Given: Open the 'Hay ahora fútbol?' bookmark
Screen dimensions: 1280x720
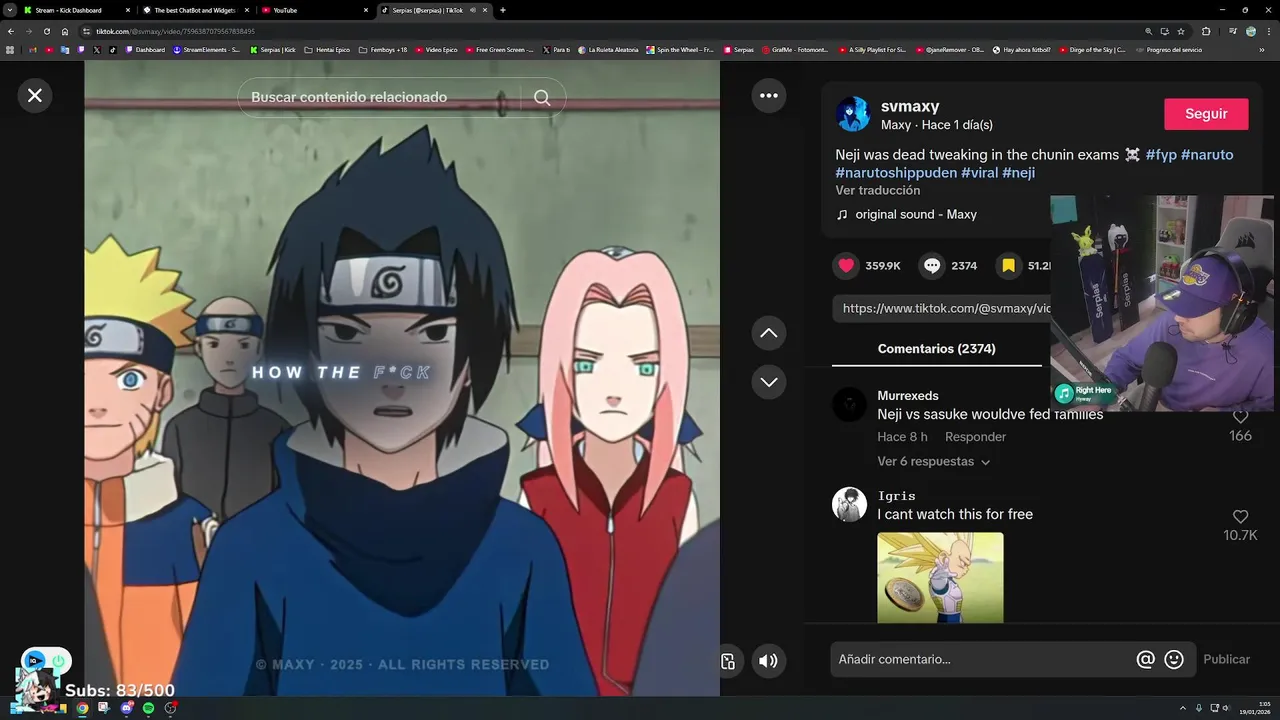Looking at the screenshot, I should (x=1022, y=49).
